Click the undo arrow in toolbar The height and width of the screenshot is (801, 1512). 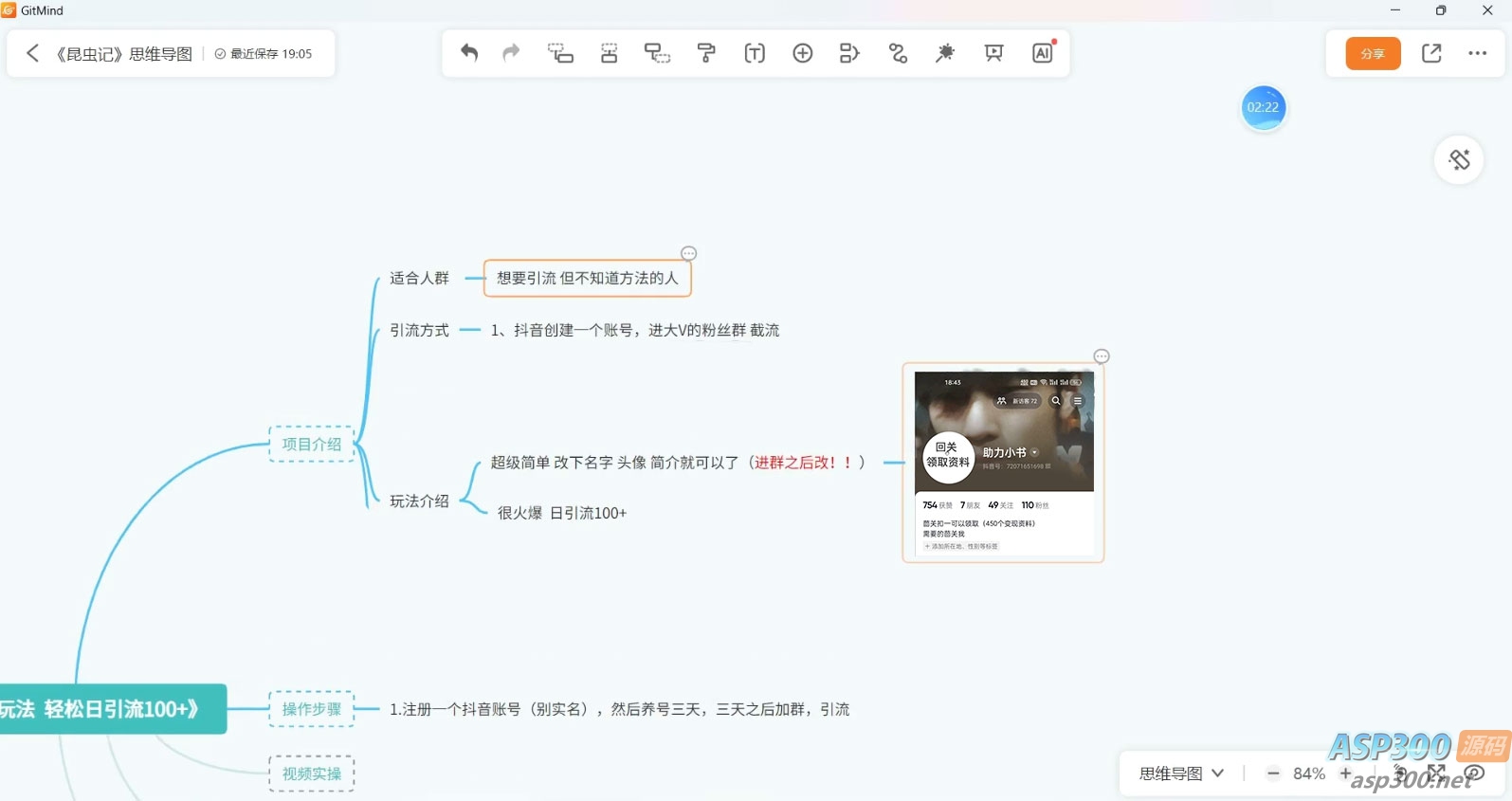click(469, 53)
